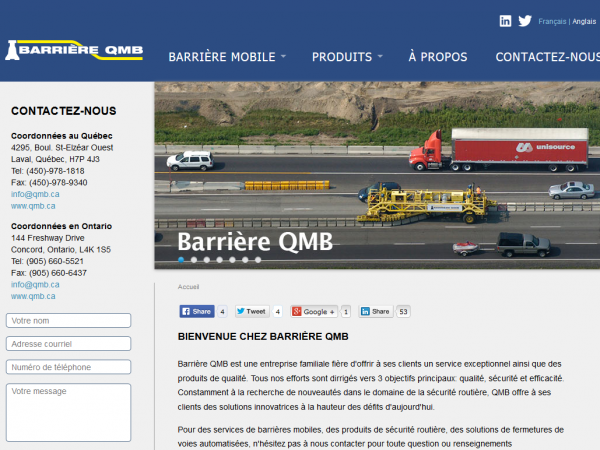Click the Numéro de téléphone field
600x450 pixels.
click(x=68, y=367)
